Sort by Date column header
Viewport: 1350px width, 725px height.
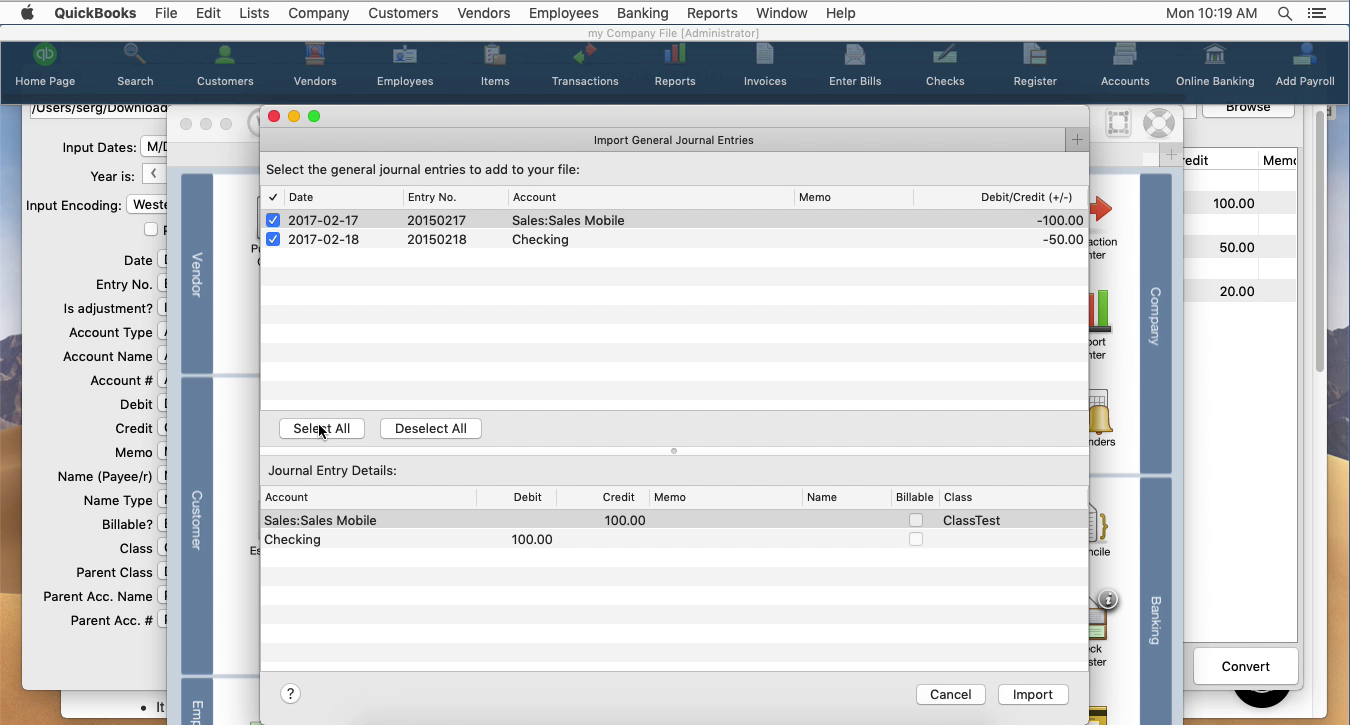(344, 197)
